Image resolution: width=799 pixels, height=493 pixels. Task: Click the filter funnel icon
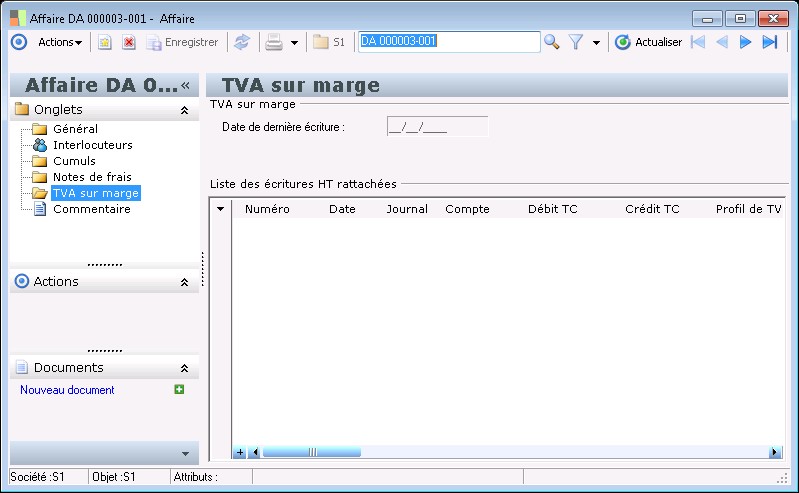[x=576, y=42]
